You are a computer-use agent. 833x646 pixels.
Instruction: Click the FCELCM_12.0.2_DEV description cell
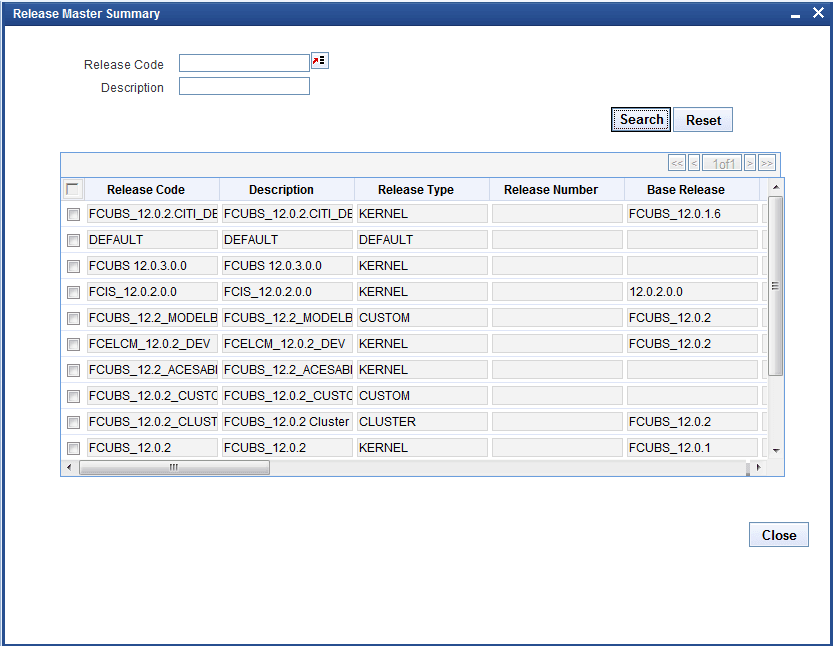pos(287,344)
